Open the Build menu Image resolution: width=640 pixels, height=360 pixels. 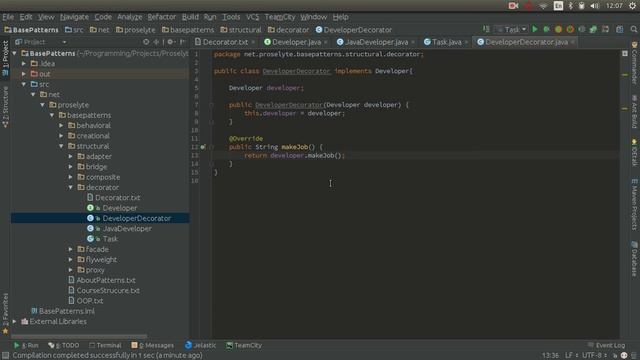pos(190,17)
